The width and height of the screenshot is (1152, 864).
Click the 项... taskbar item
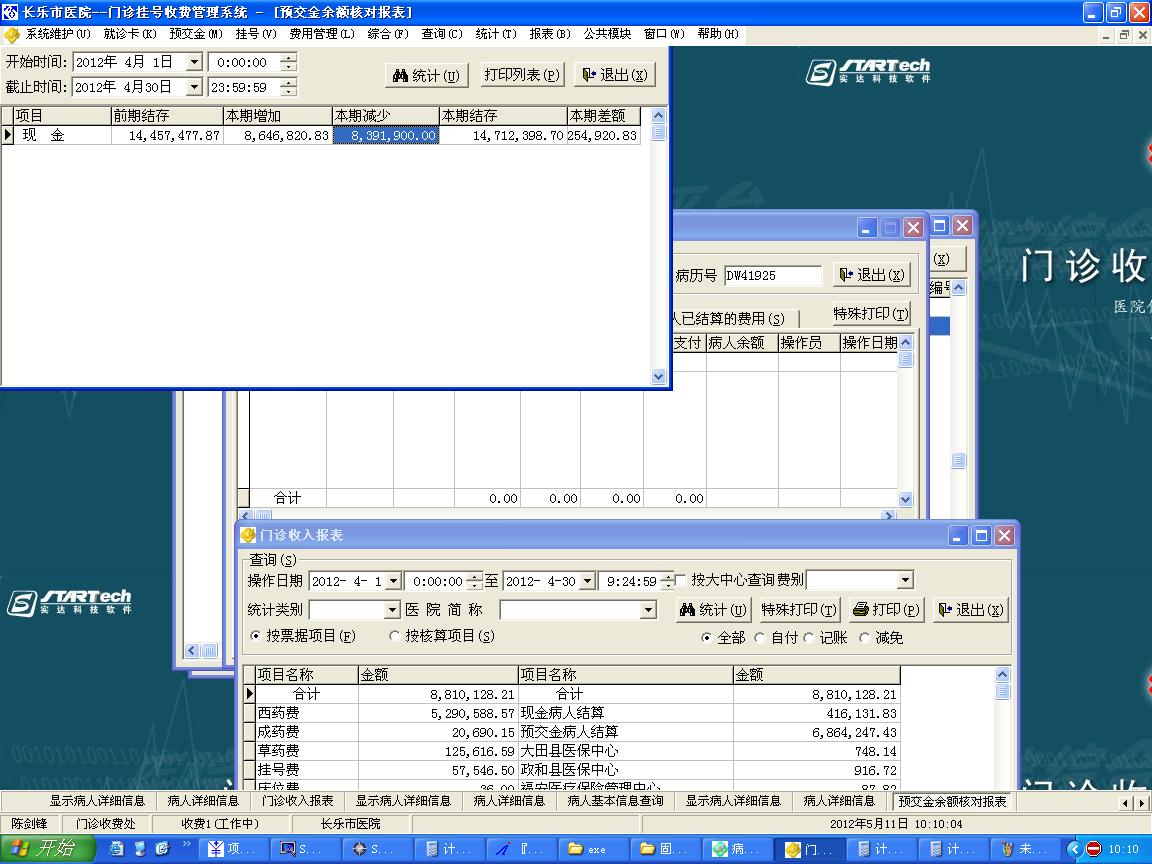tap(234, 849)
